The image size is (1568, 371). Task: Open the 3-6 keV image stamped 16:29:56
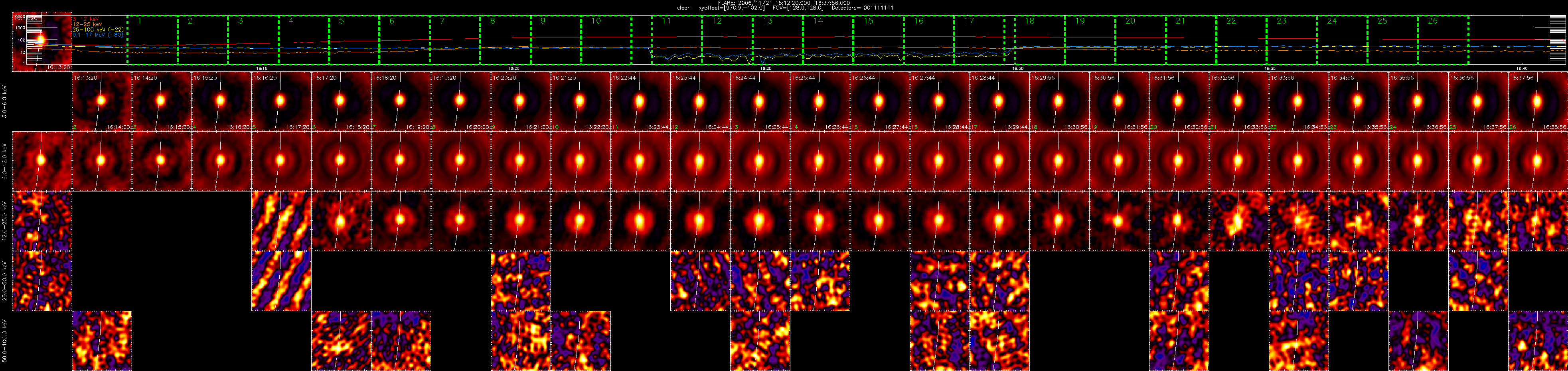(x=1060, y=102)
